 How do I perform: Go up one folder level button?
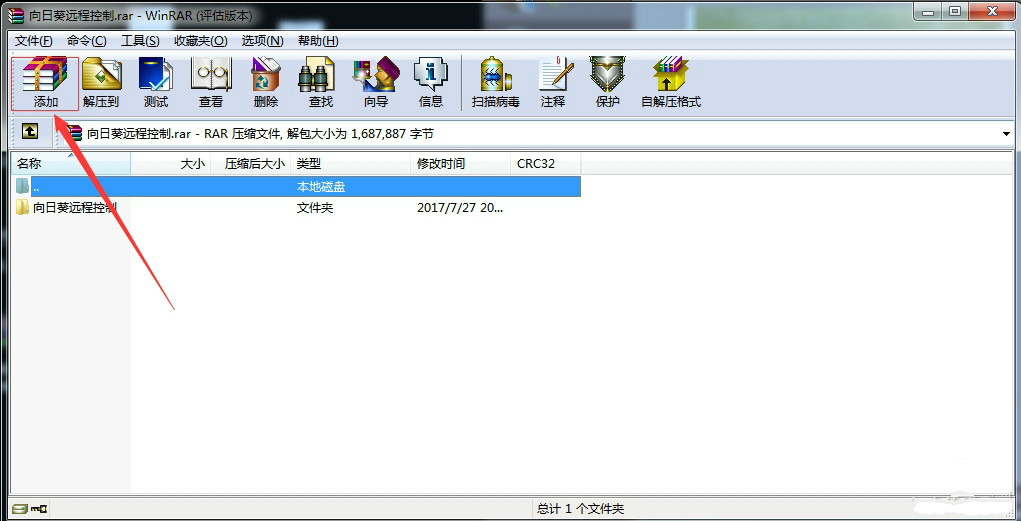[30, 132]
